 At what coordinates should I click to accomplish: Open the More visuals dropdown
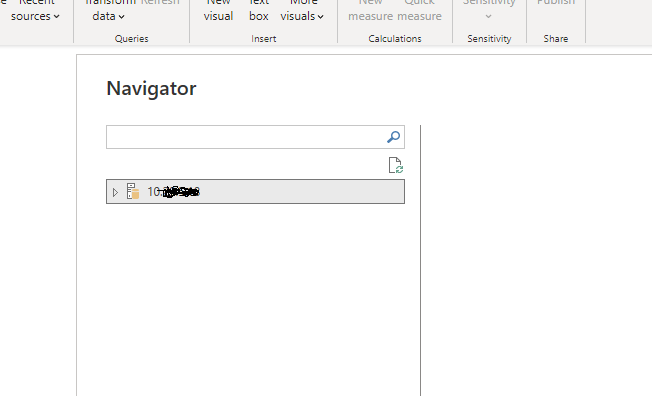pyautogui.click(x=302, y=10)
